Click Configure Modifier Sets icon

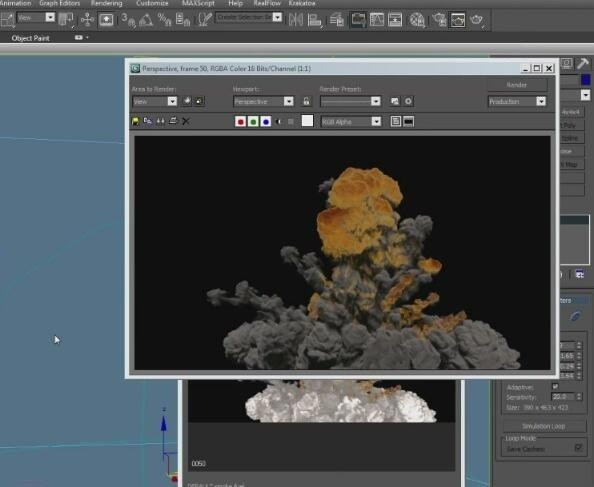point(580,275)
